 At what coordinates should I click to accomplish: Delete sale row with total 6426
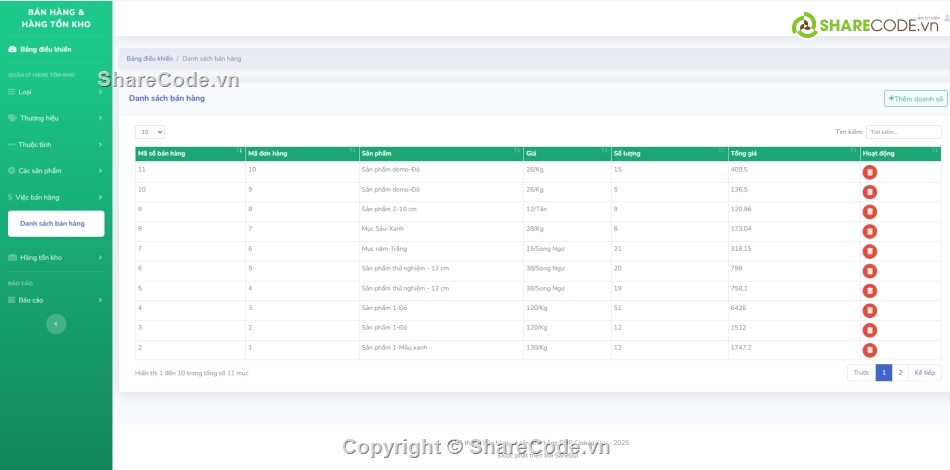click(869, 311)
